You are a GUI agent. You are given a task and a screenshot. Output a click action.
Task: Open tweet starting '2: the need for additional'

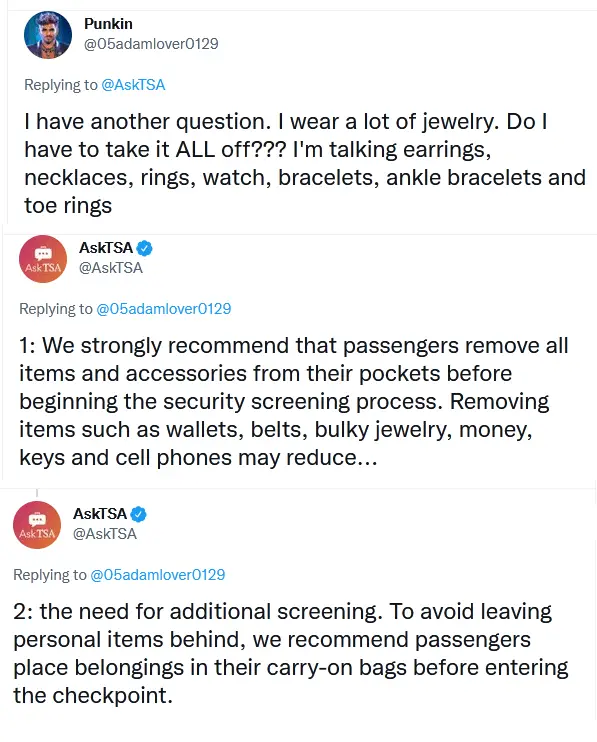pyautogui.click(x=291, y=654)
